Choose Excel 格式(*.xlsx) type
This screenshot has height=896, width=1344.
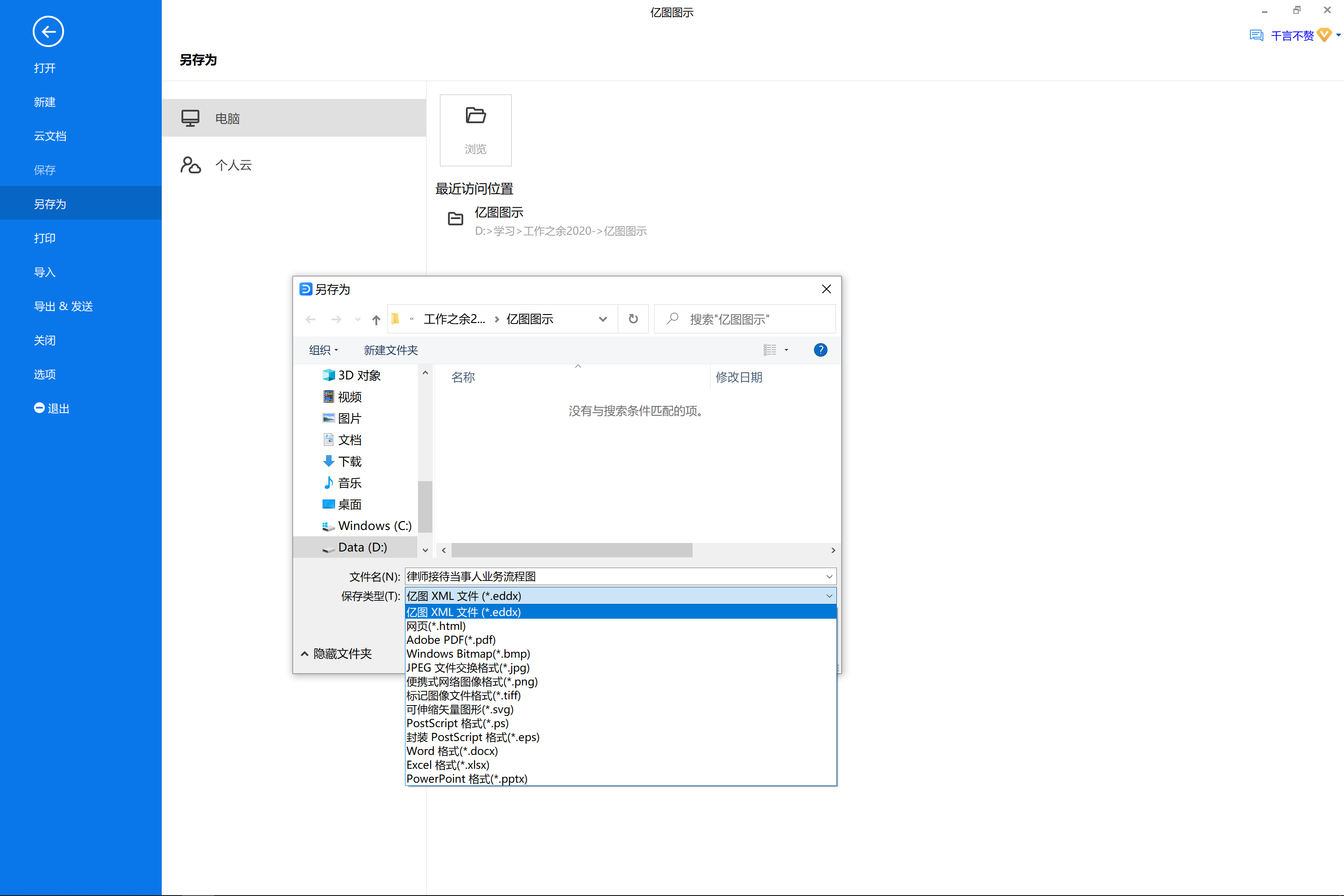(x=620, y=765)
